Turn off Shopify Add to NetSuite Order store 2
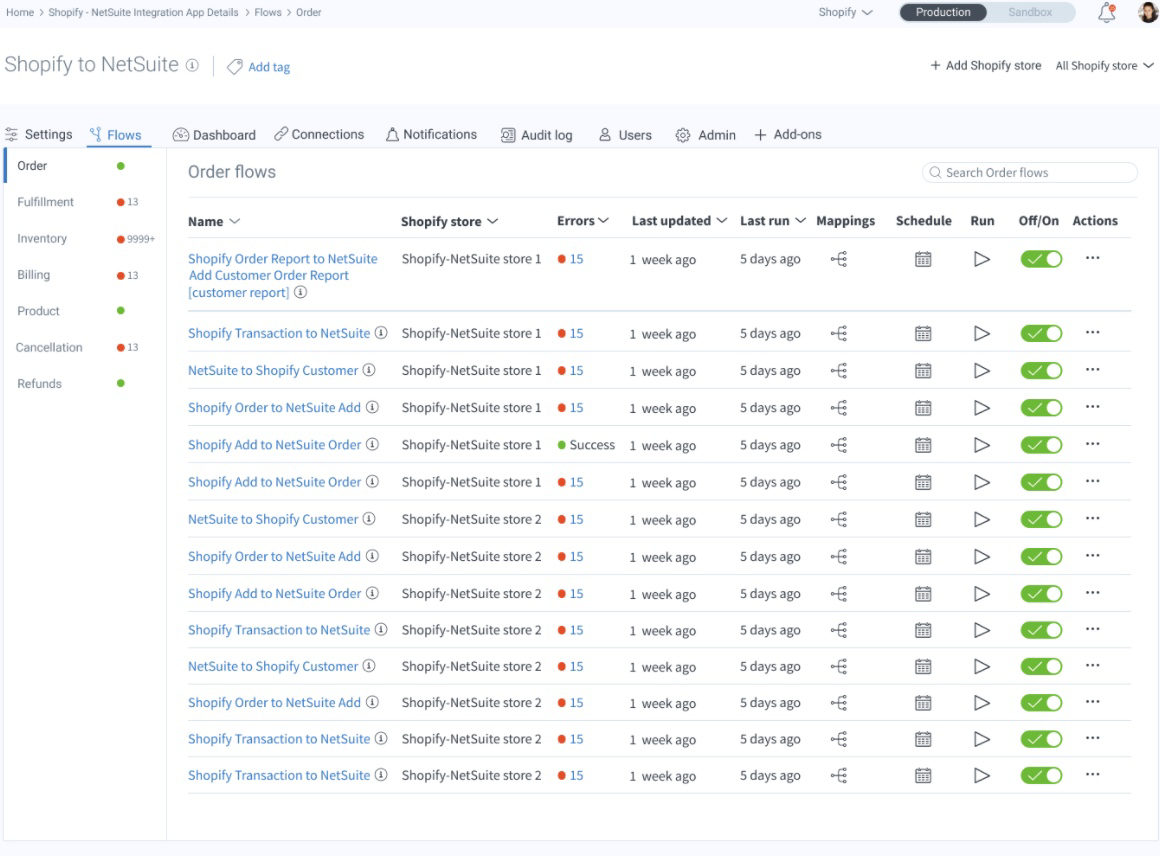Screen dimensions: 1160x856 [x=1041, y=593]
